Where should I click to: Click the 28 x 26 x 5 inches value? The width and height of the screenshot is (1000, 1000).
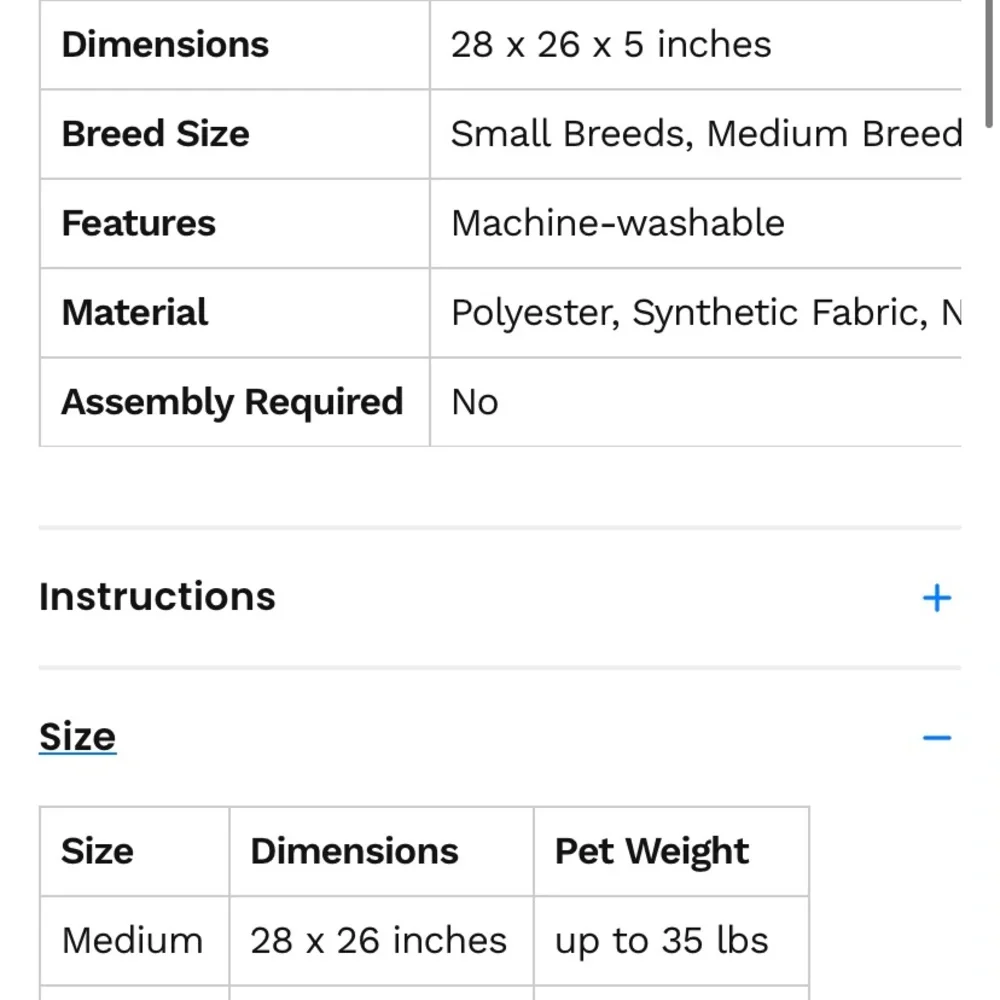pyautogui.click(x=611, y=45)
